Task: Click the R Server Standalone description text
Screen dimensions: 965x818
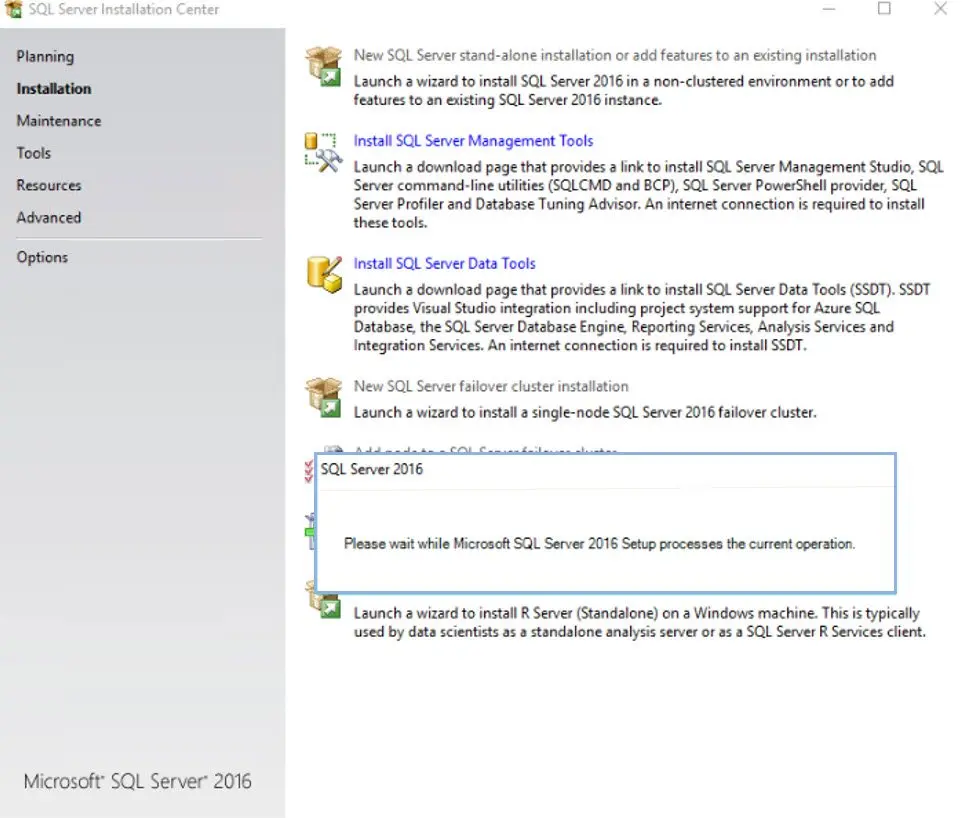Action: (639, 622)
